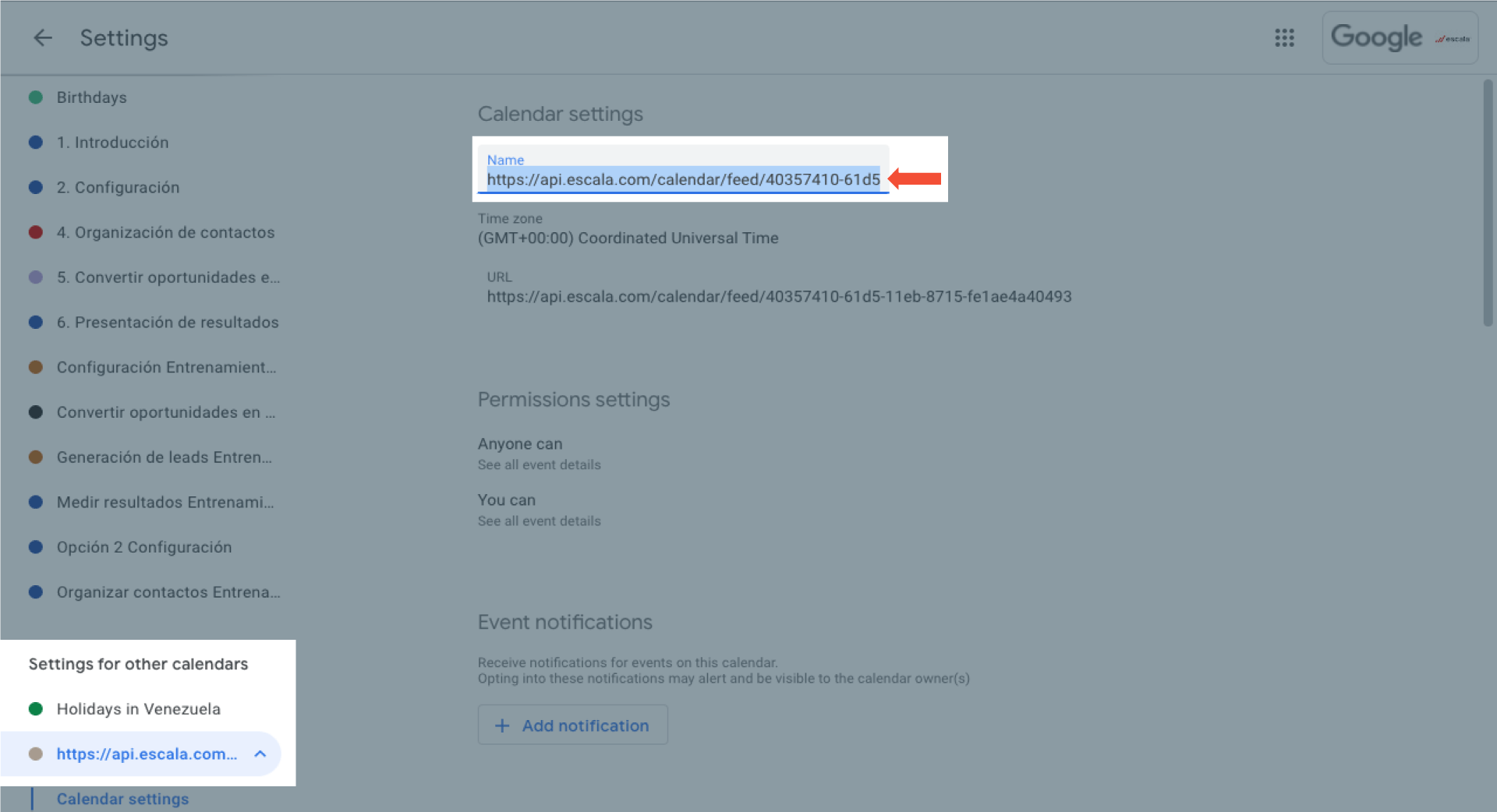Image resolution: width=1497 pixels, height=812 pixels.
Task: Click the Calendar settings main heading
Action: (561, 114)
